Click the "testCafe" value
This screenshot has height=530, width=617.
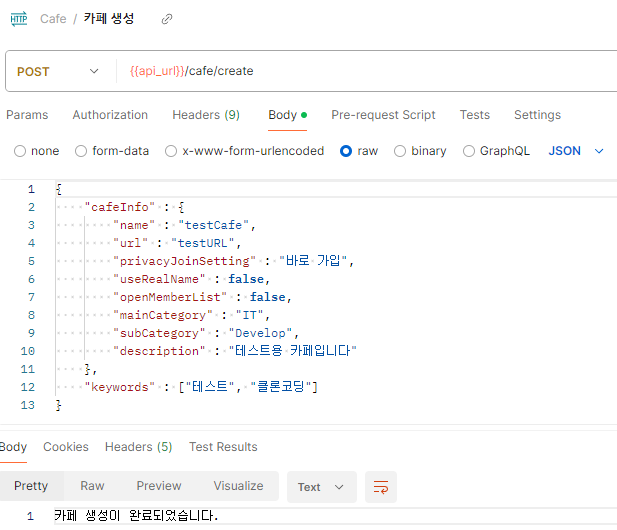213,225
